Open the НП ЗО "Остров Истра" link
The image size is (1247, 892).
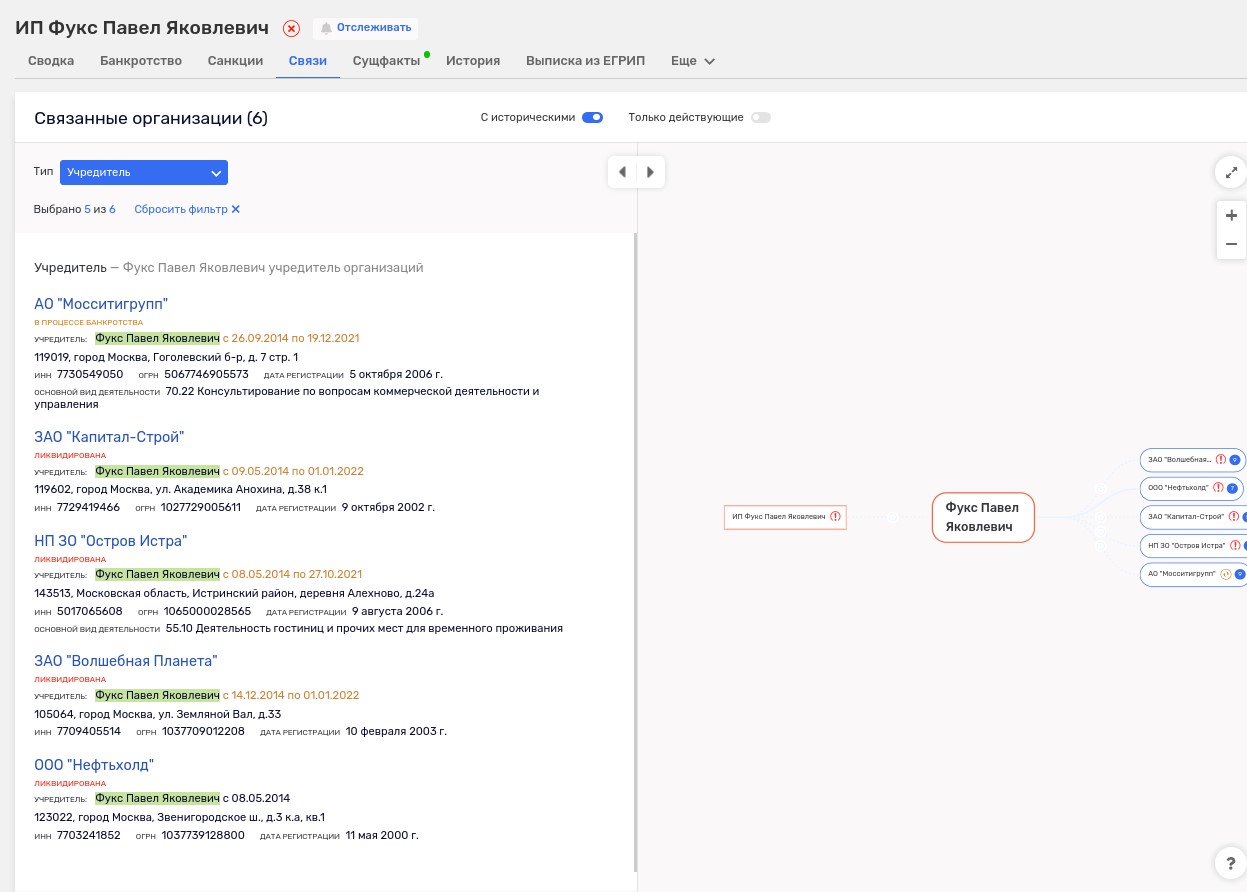pyautogui.click(x=110, y=541)
